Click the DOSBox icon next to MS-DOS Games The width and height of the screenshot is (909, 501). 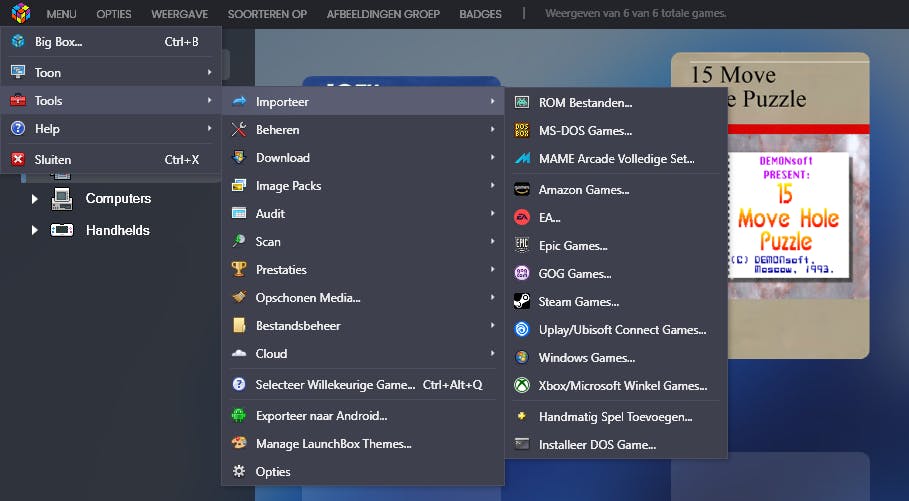tap(522, 130)
